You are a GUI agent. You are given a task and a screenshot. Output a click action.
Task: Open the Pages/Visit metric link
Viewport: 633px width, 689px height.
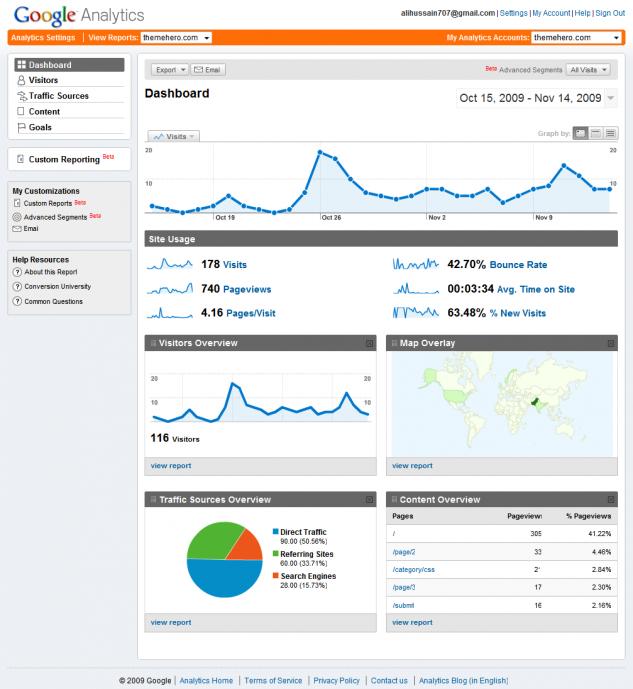[251, 313]
